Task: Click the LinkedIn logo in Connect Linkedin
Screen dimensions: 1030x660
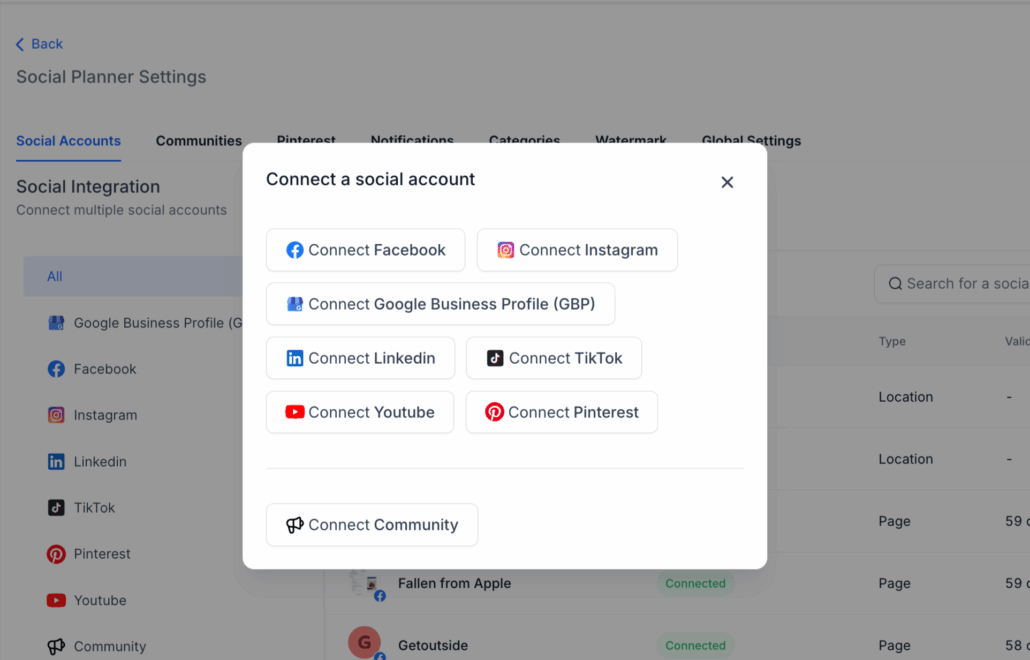Action: [295, 358]
